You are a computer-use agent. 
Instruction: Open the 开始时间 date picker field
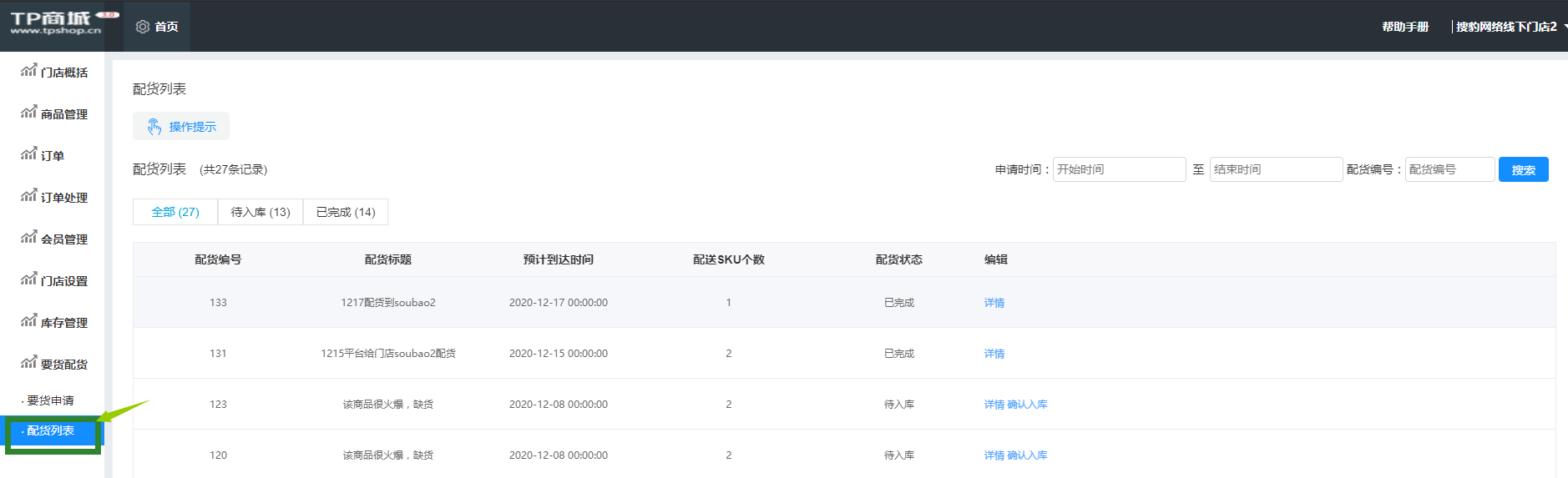point(1119,169)
